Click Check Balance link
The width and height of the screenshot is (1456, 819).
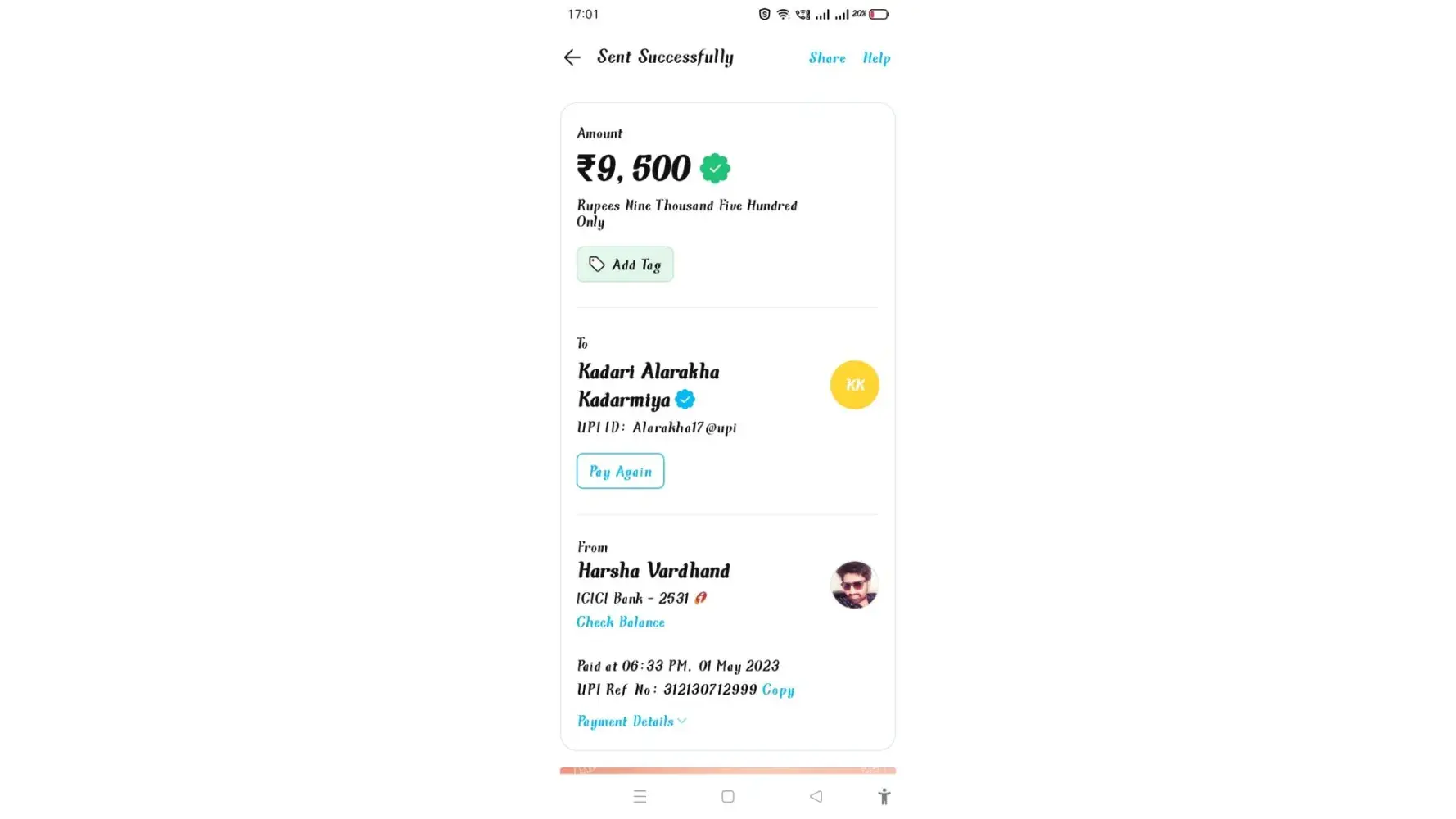point(620,622)
